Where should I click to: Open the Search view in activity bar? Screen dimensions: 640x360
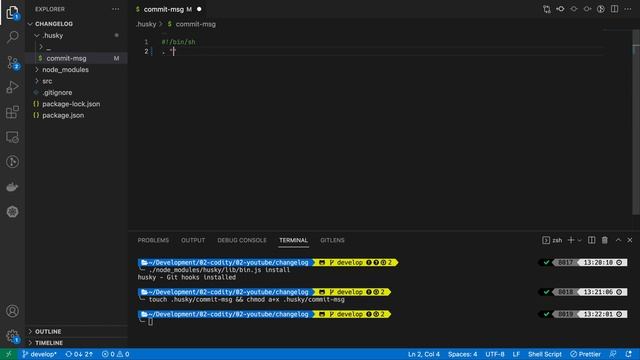pos(12,37)
